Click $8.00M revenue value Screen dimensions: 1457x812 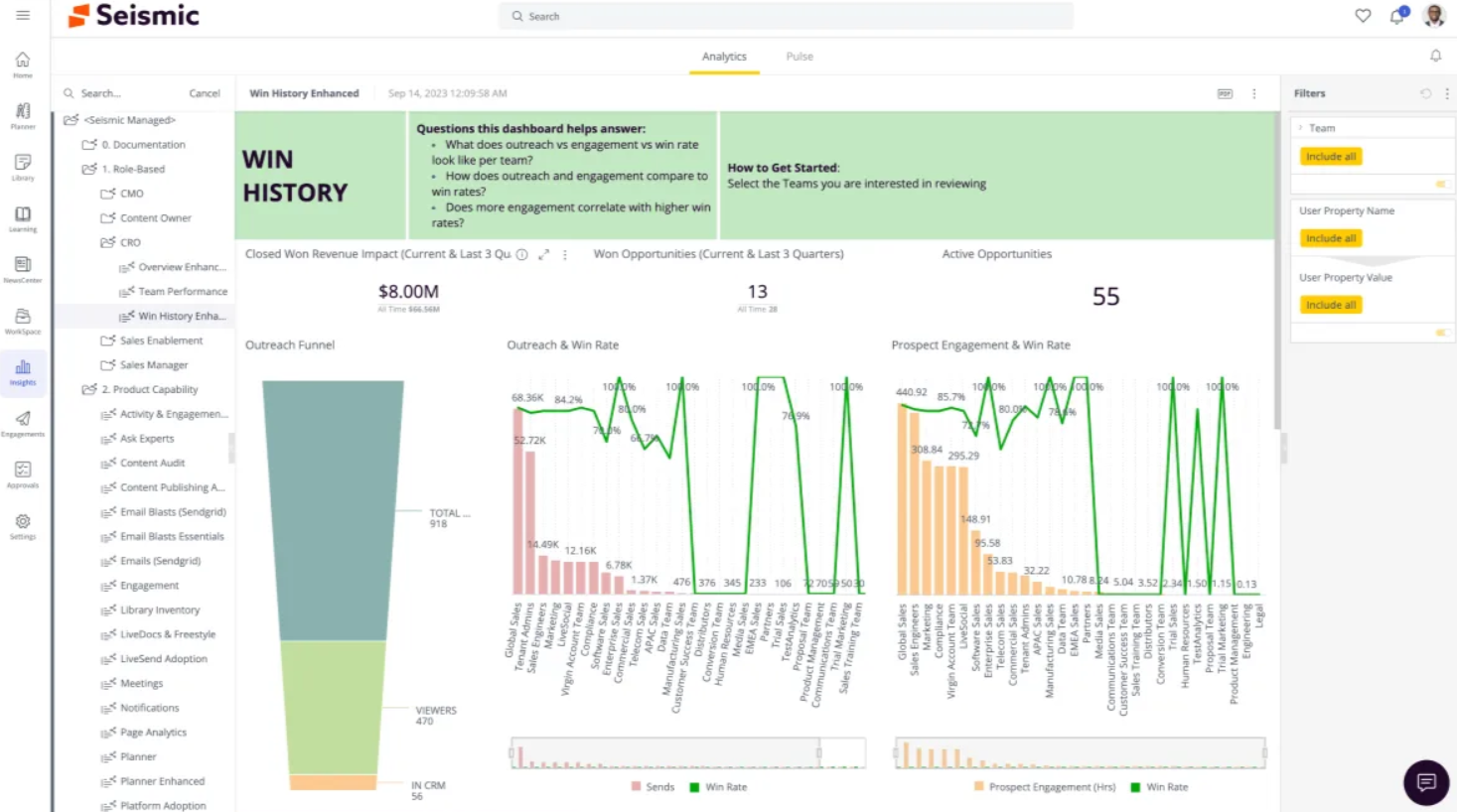point(408,292)
